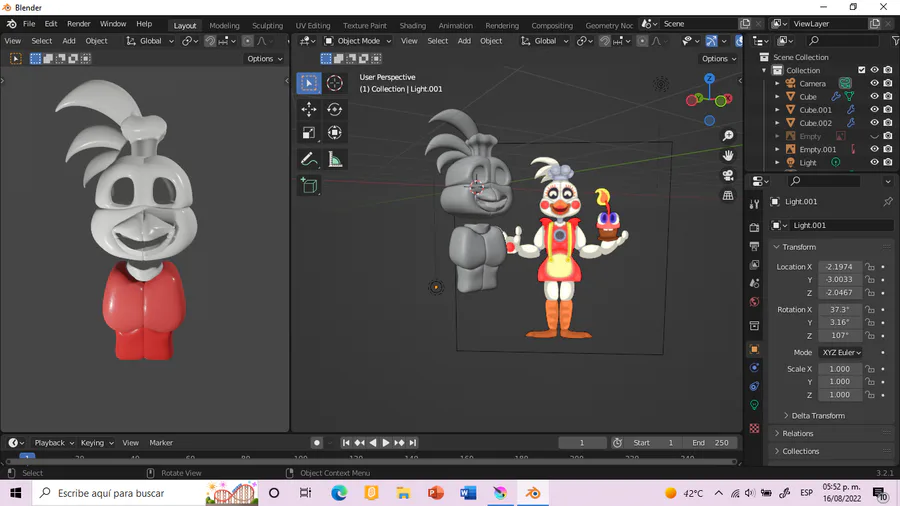The height and width of the screenshot is (506, 900).
Task: Select the Scale tool
Action: coord(309,133)
